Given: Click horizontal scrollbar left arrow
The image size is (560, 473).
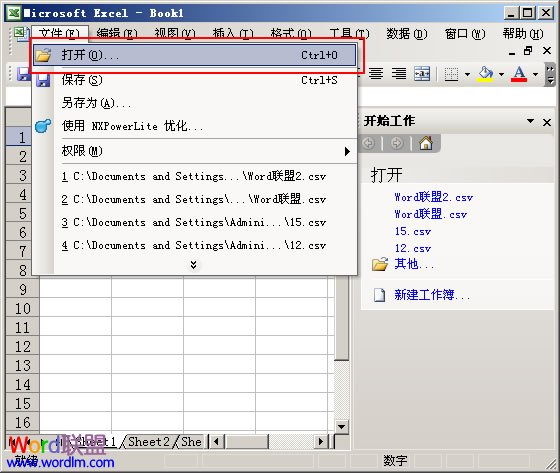Looking at the screenshot, I should click(216, 442).
